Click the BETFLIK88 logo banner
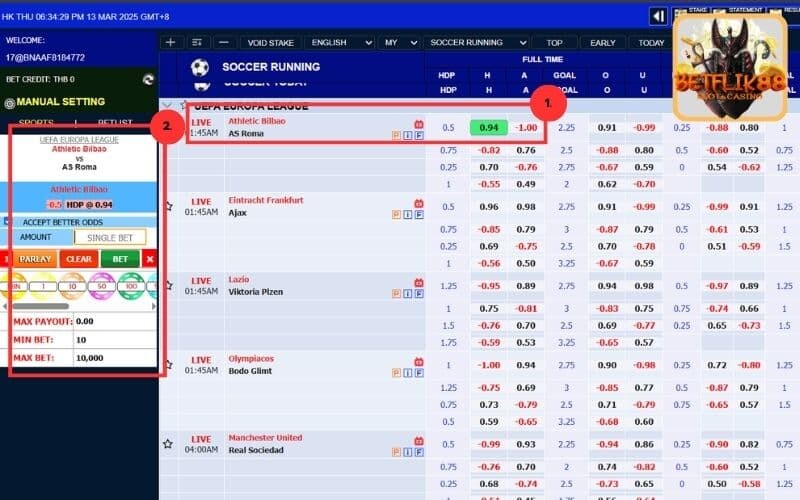Viewport: 800px width, 500px height. pyautogui.click(x=730, y=67)
